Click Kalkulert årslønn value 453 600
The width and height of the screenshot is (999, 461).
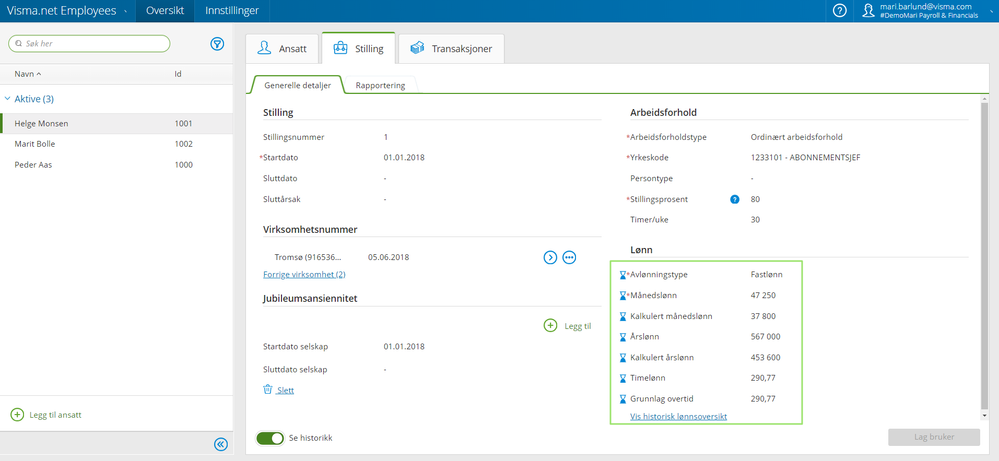pos(765,357)
